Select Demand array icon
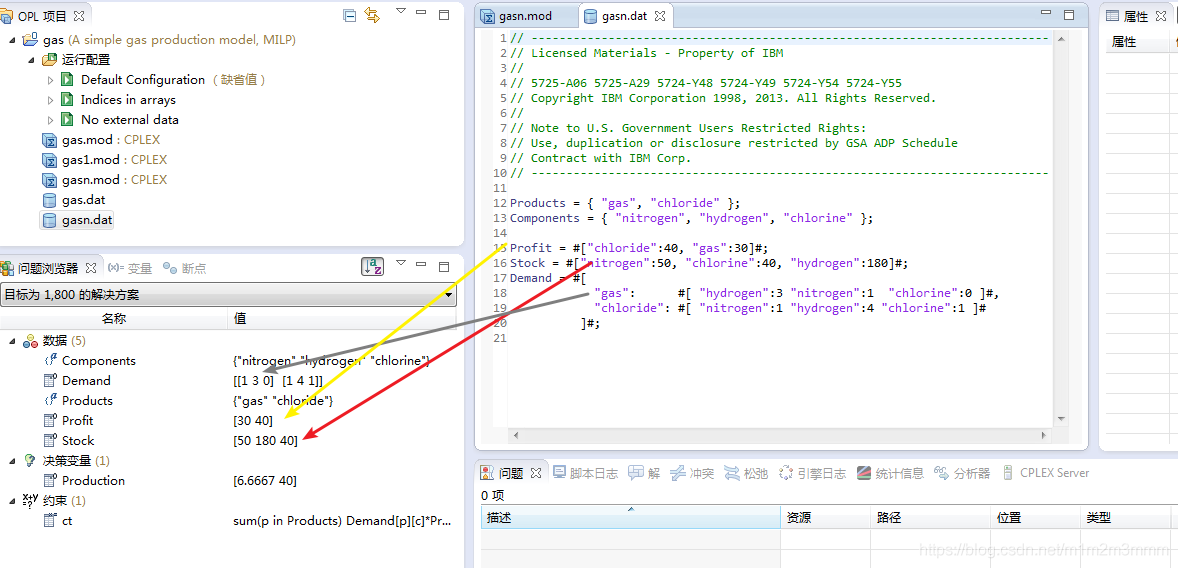 pyautogui.click(x=50, y=380)
